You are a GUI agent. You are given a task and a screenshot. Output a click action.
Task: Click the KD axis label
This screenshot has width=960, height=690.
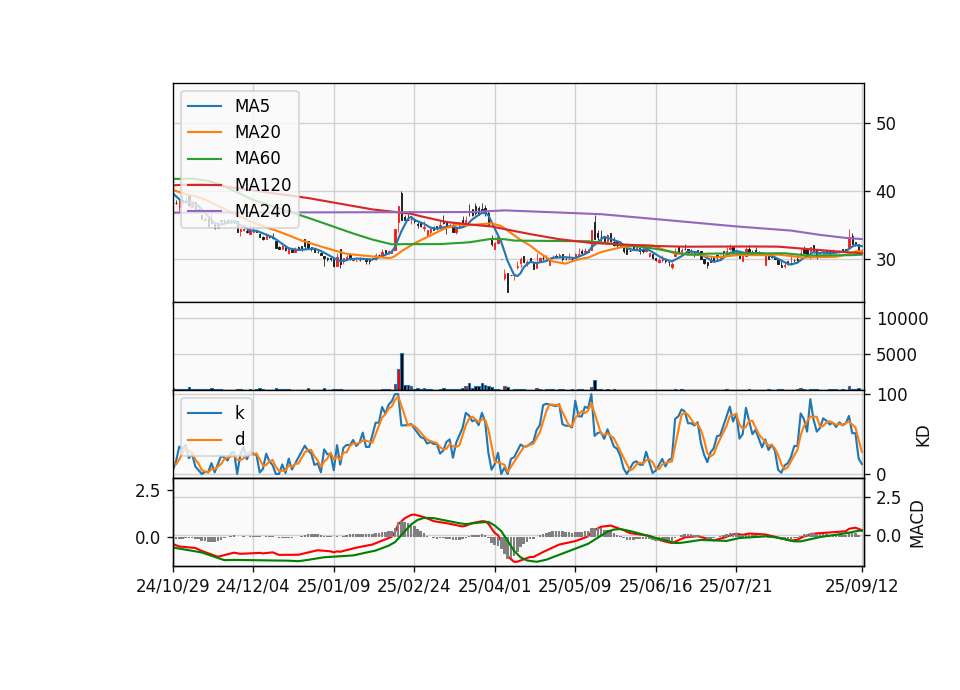[923, 437]
